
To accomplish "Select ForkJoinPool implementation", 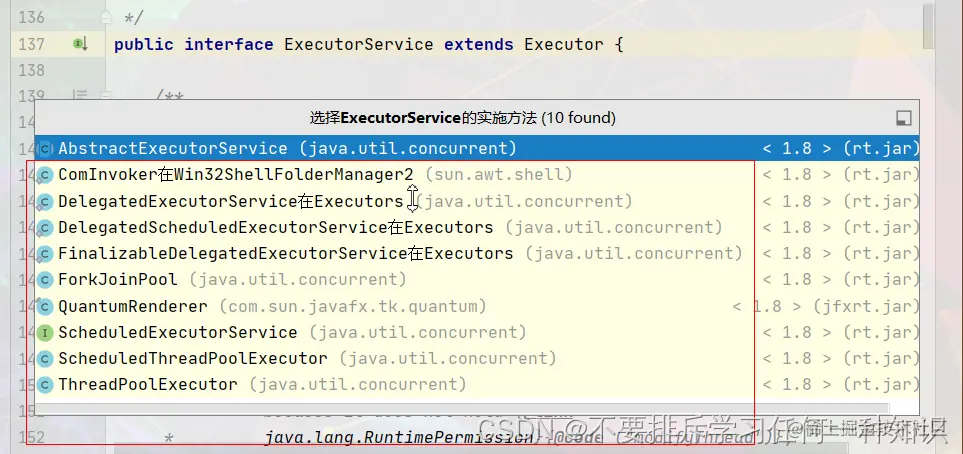I will pyautogui.click(x=477, y=280).
